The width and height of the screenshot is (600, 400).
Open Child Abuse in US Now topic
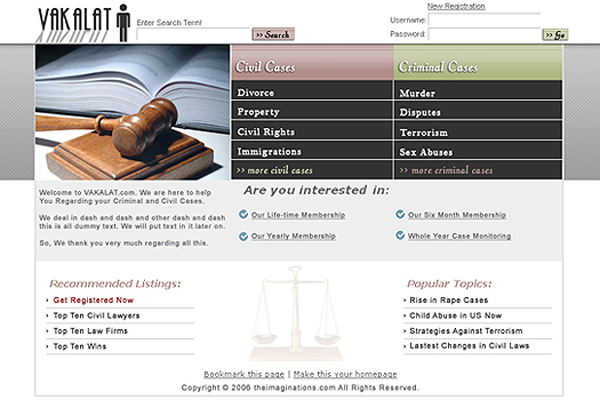pos(455,316)
